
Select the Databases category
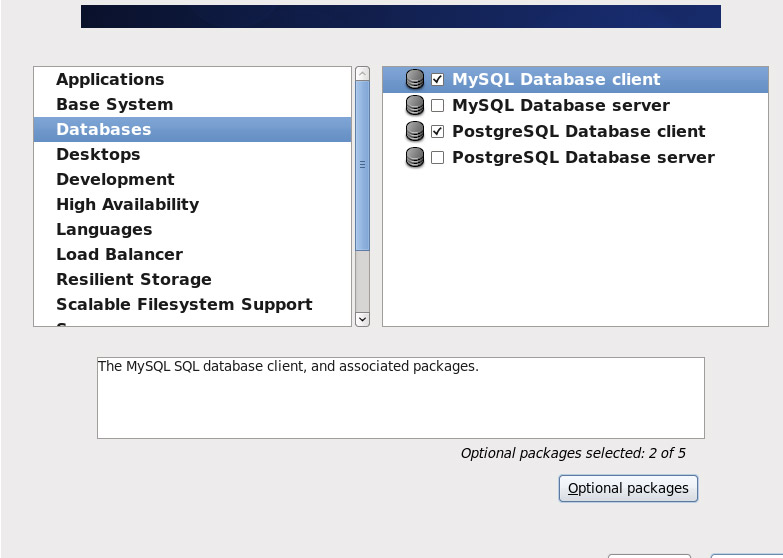[193, 129]
